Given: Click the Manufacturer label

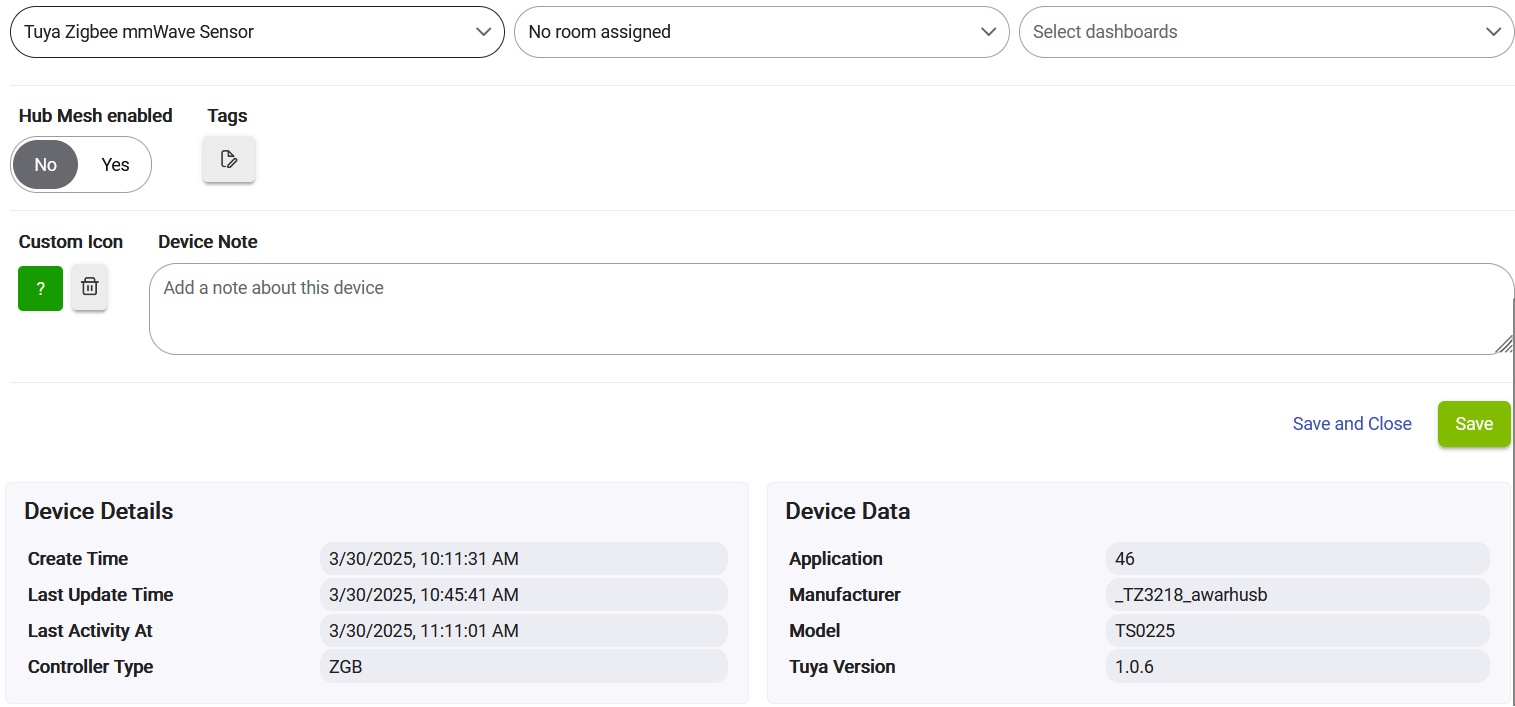Looking at the screenshot, I should pos(845,595).
